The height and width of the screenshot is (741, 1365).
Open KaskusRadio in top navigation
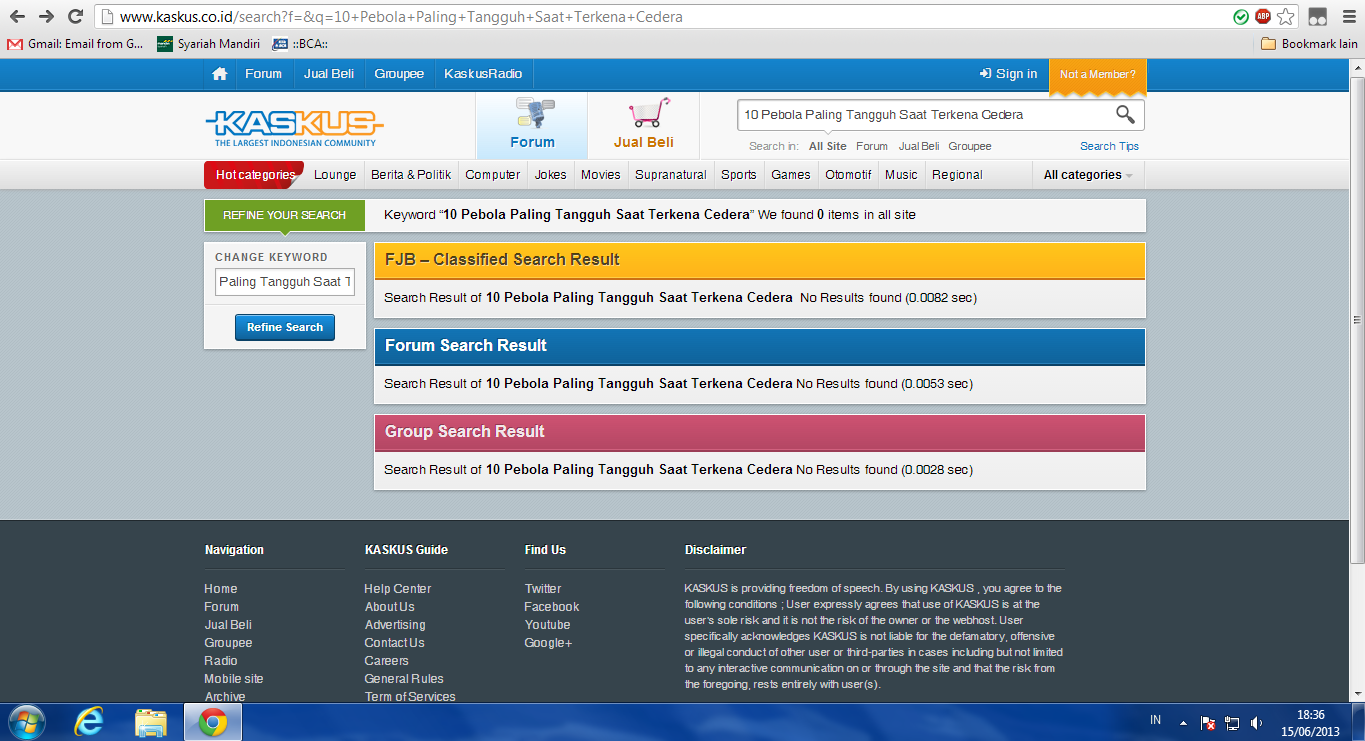click(483, 74)
